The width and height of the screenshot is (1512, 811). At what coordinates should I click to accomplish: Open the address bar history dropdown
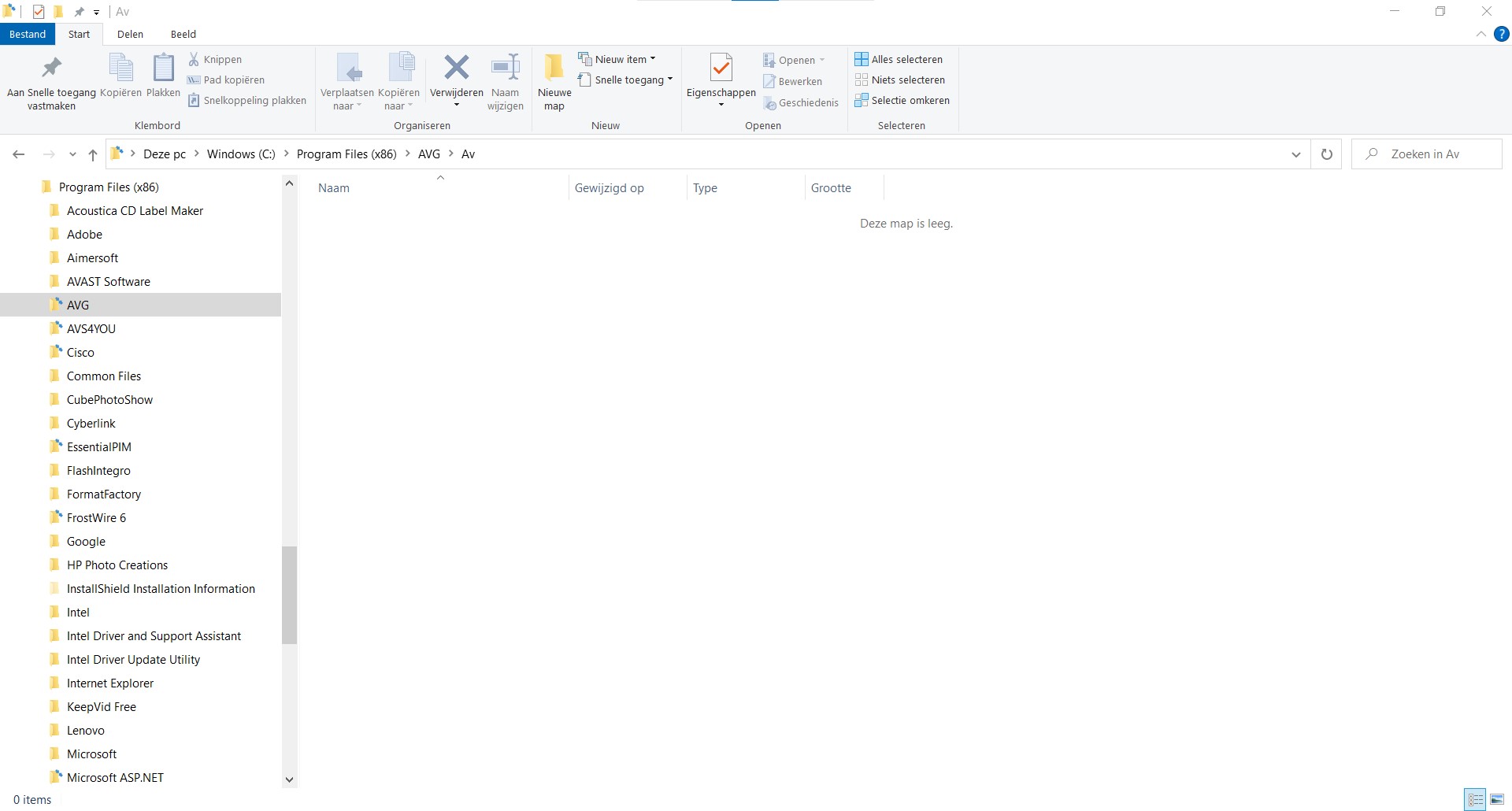pos(1295,154)
